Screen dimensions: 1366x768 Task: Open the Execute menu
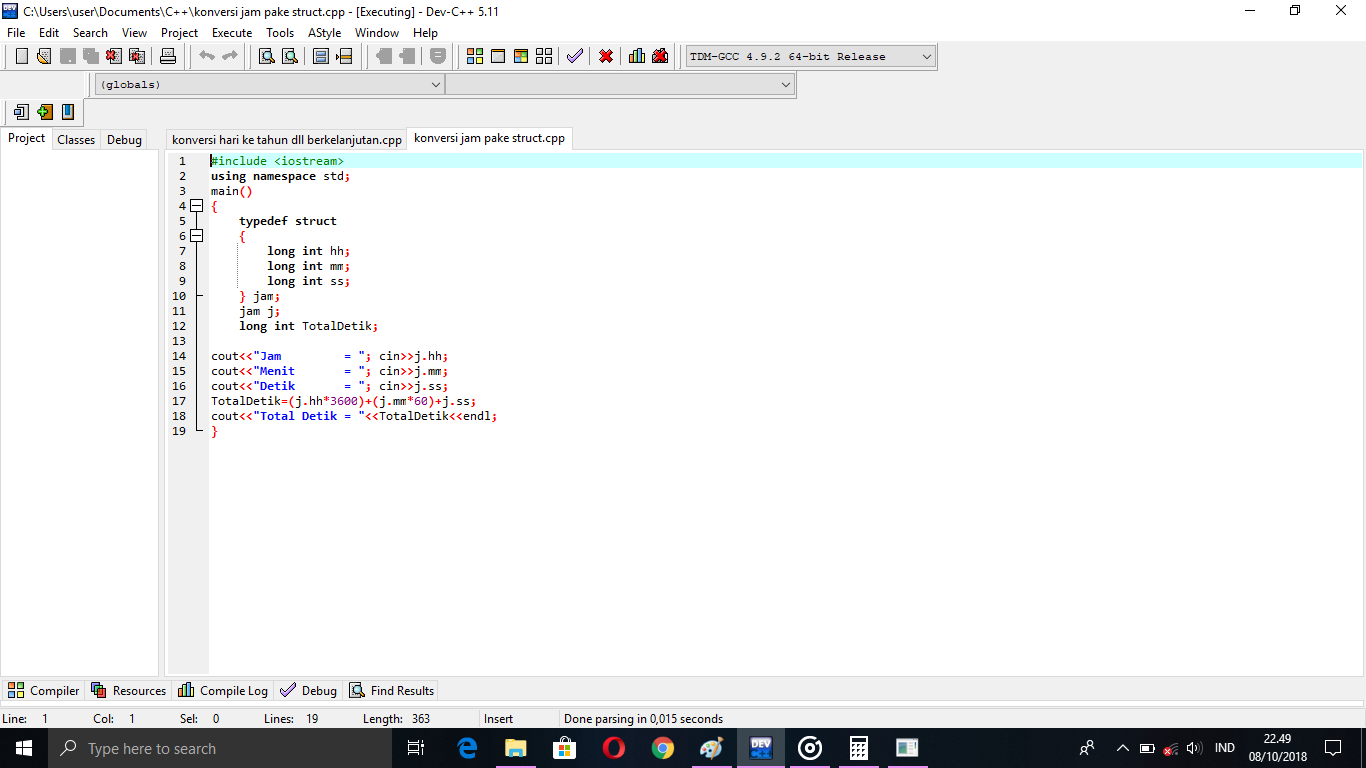[232, 32]
